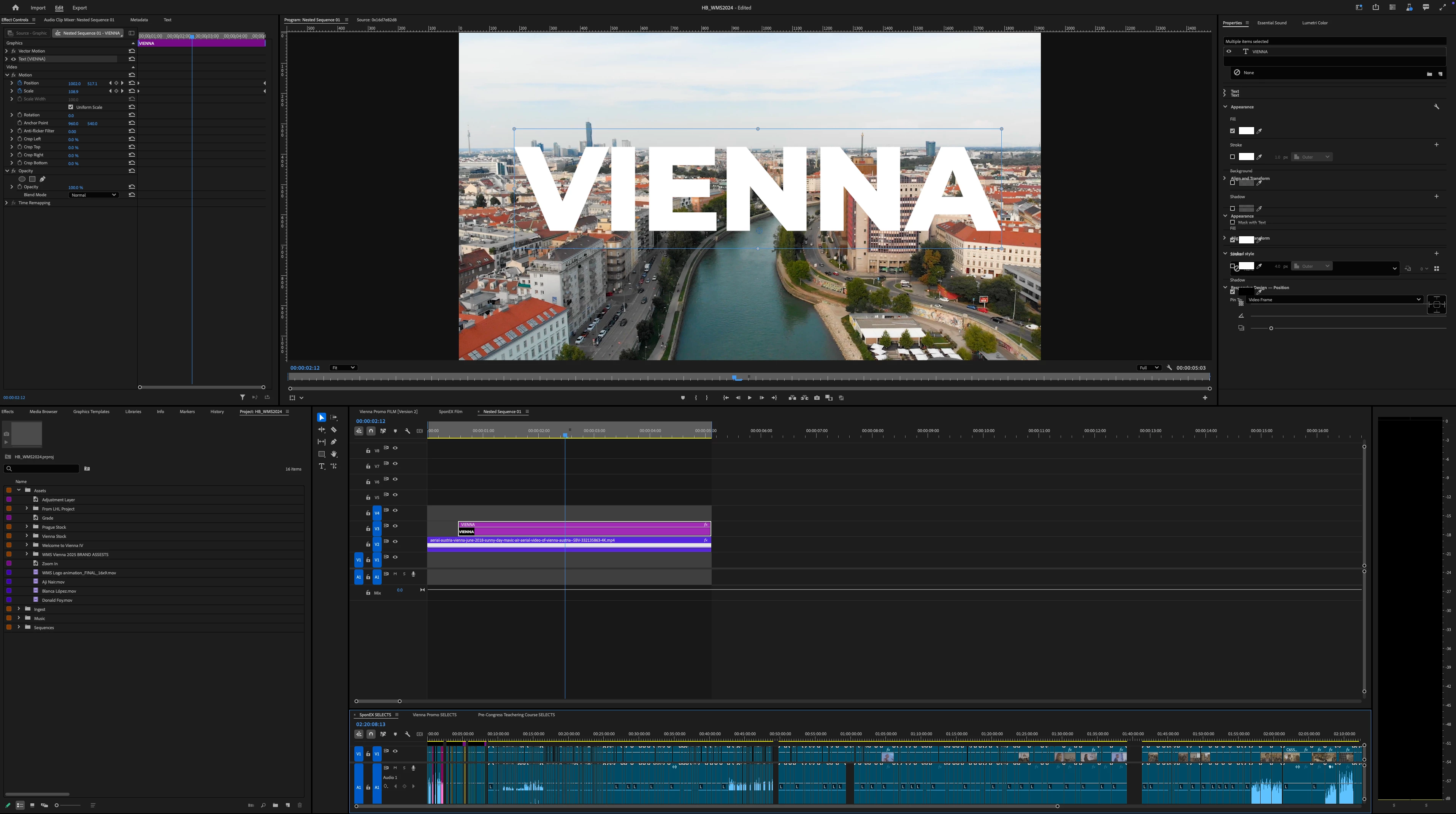Switch to the Lumetri Color tab
The height and width of the screenshot is (814, 1456).
[1315, 22]
